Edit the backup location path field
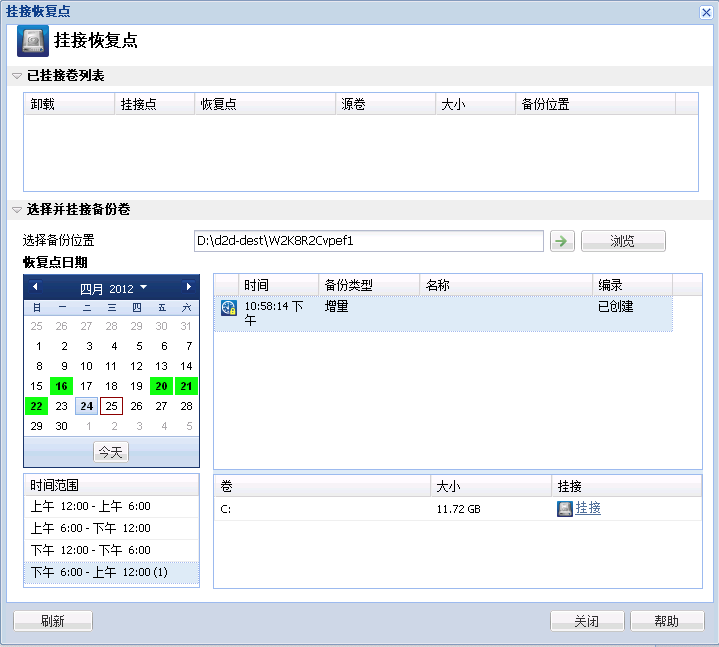This screenshot has width=719, height=647. (369, 241)
